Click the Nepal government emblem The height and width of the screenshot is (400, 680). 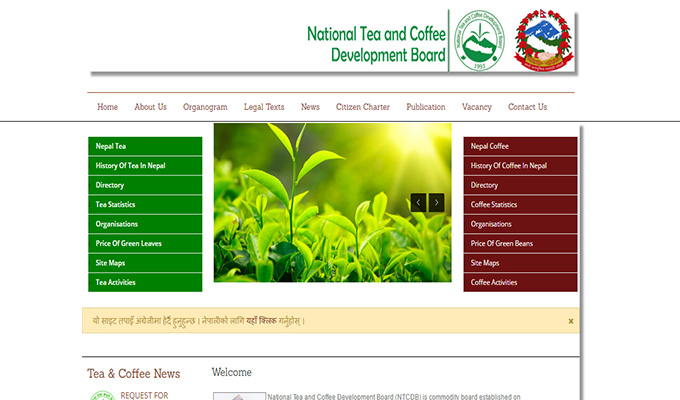click(x=544, y=41)
